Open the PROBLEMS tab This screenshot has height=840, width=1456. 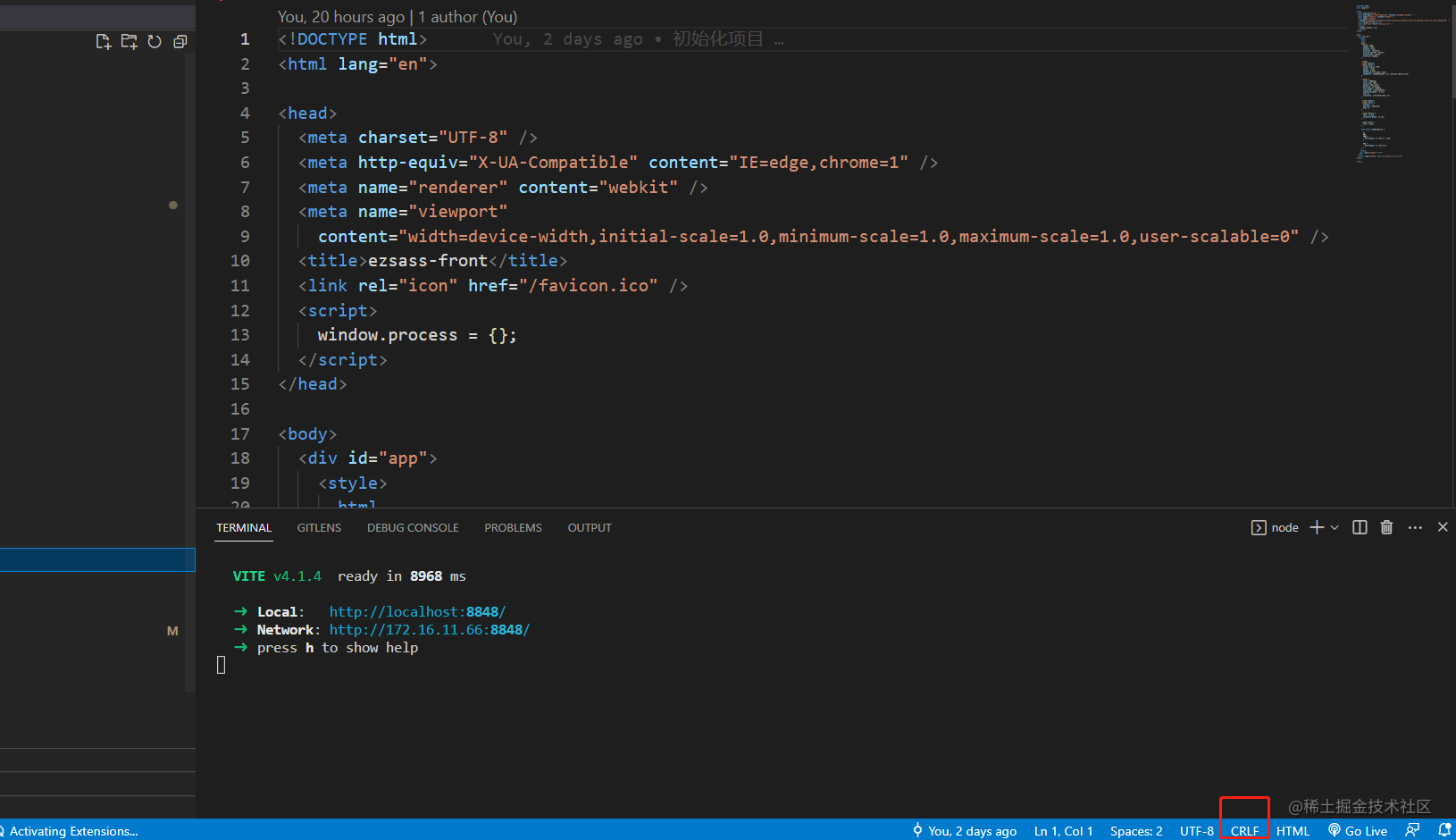point(513,527)
